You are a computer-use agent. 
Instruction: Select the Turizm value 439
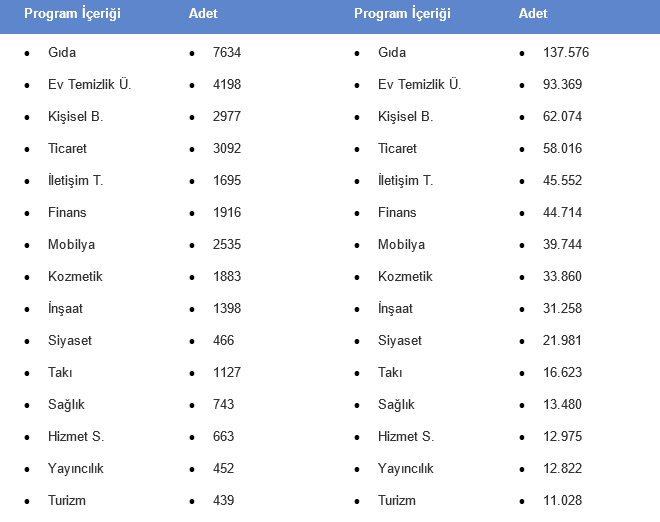click(223, 501)
